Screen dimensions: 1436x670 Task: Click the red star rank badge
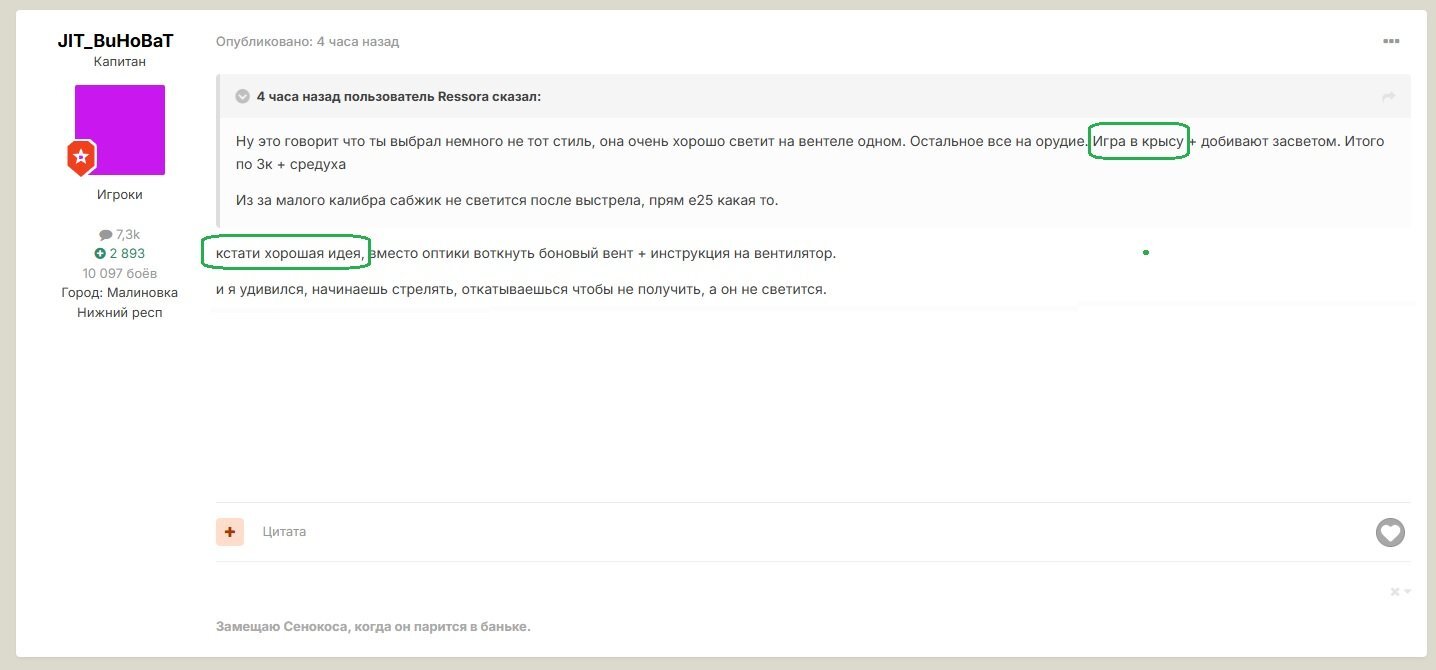pyautogui.click(x=81, y=157)
